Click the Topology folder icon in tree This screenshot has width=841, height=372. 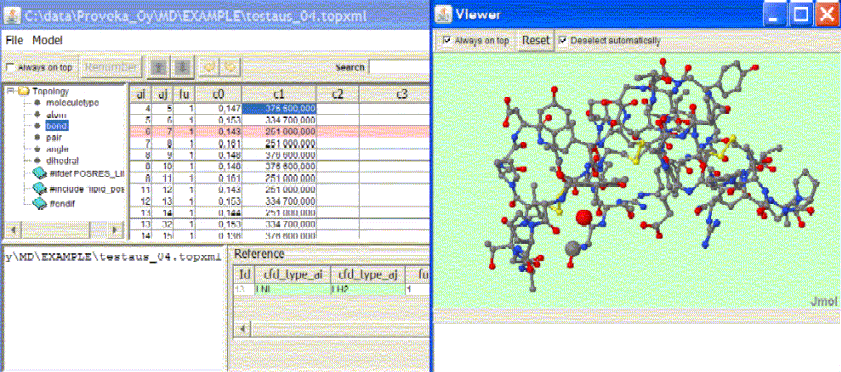coord(23,91)
